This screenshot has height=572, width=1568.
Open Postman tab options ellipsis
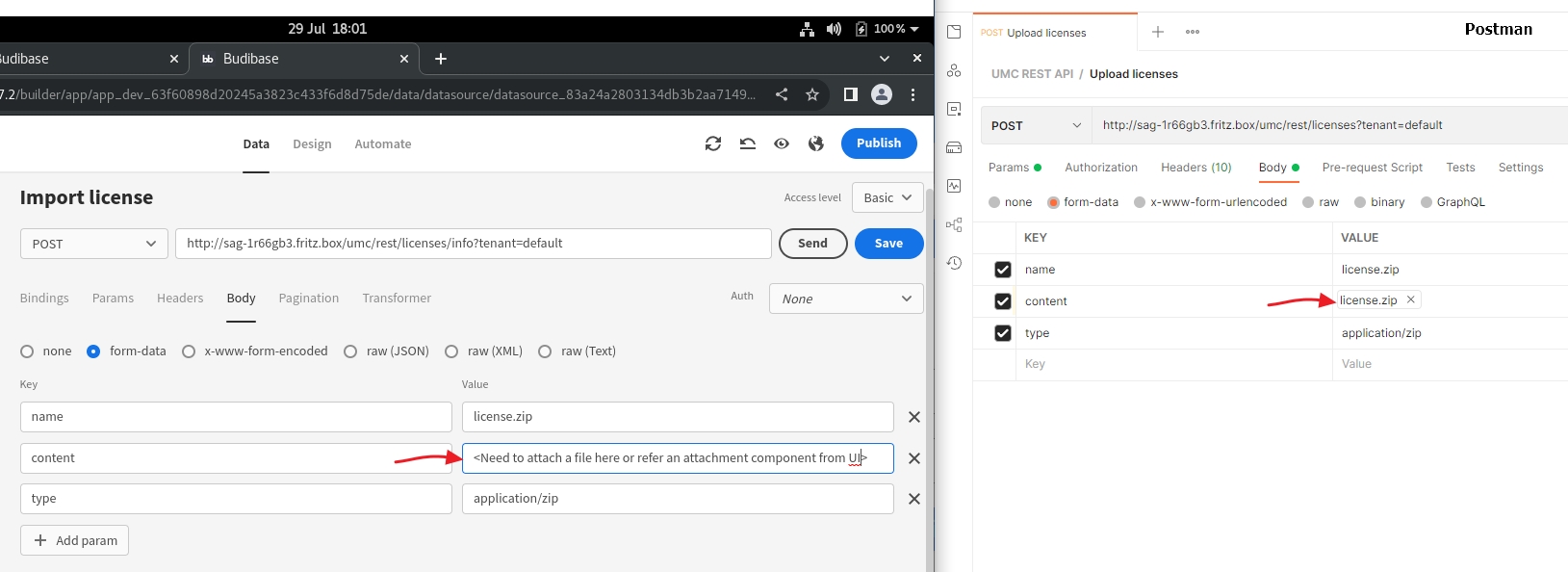[1193, 32]
